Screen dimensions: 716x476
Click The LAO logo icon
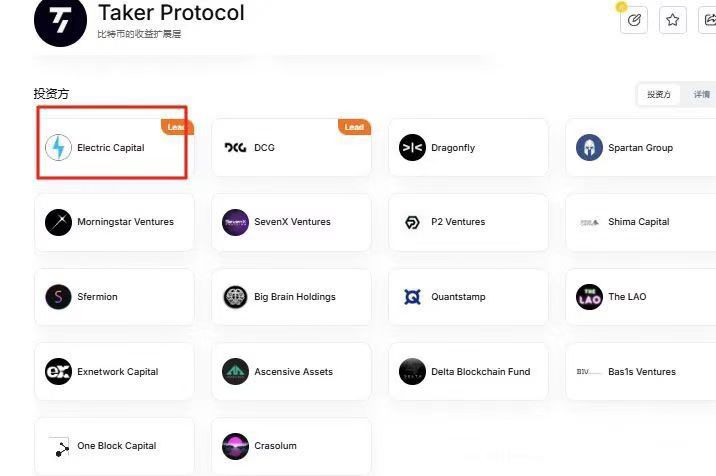click(x=589, y=297)
